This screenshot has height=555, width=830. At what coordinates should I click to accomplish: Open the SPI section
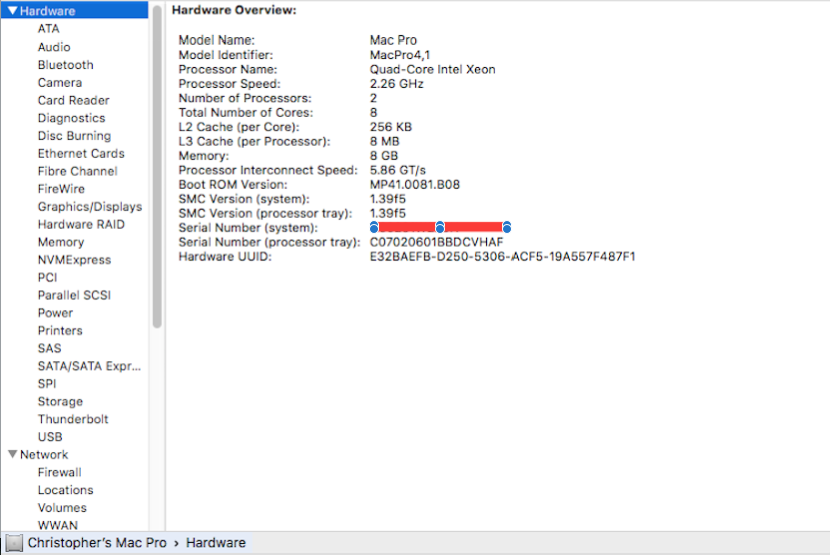pos(47,384)
